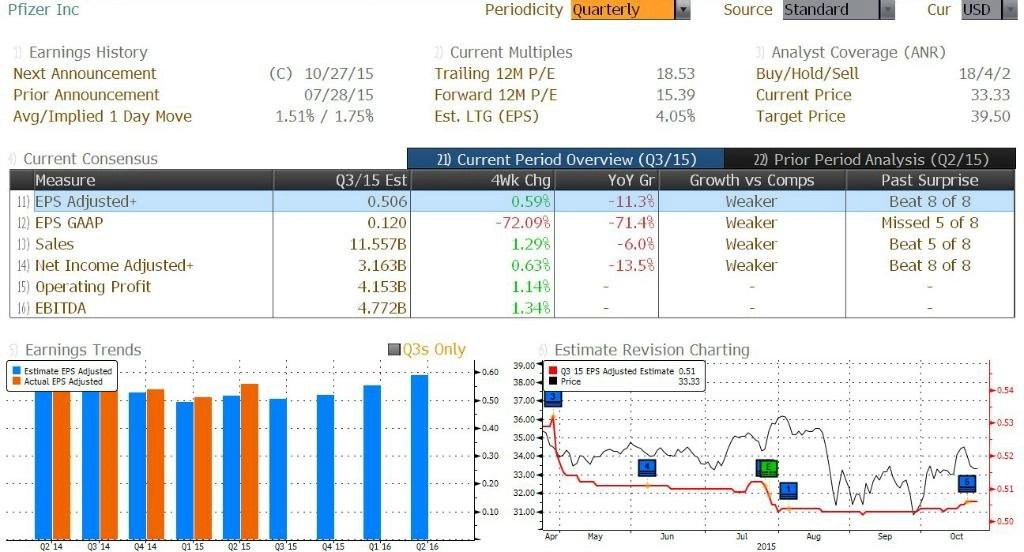Open the Current Multiples section
Viewport: 1024px width, 552px height.
[x=511, y=52]
